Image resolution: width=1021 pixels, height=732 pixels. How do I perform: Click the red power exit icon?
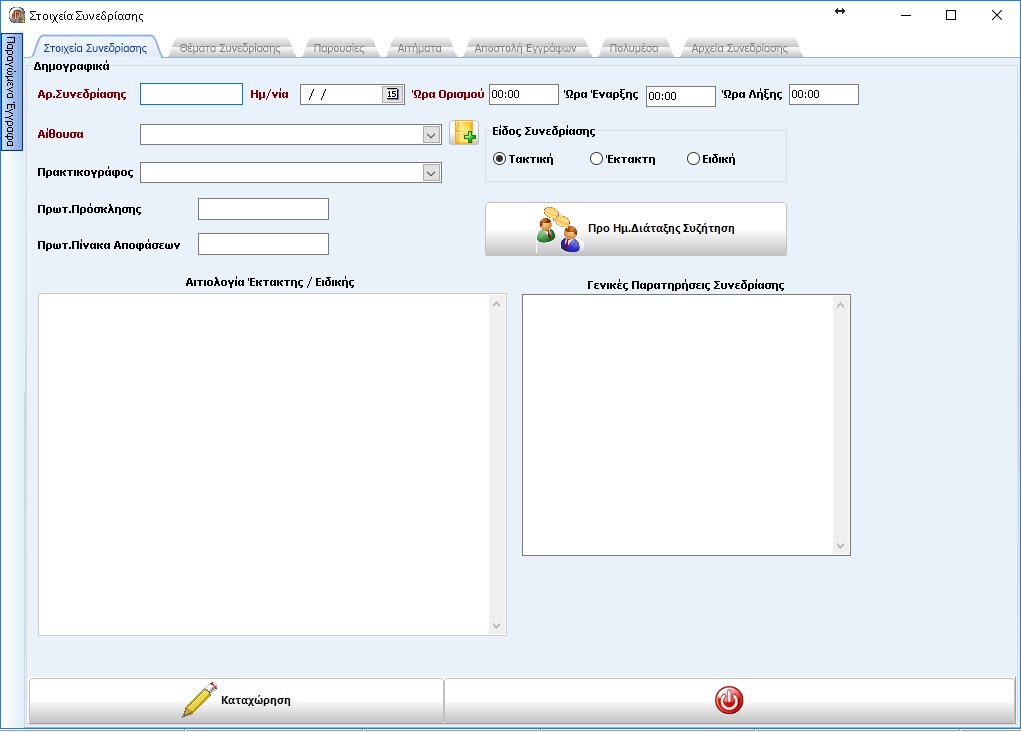(x=729, y=701)
